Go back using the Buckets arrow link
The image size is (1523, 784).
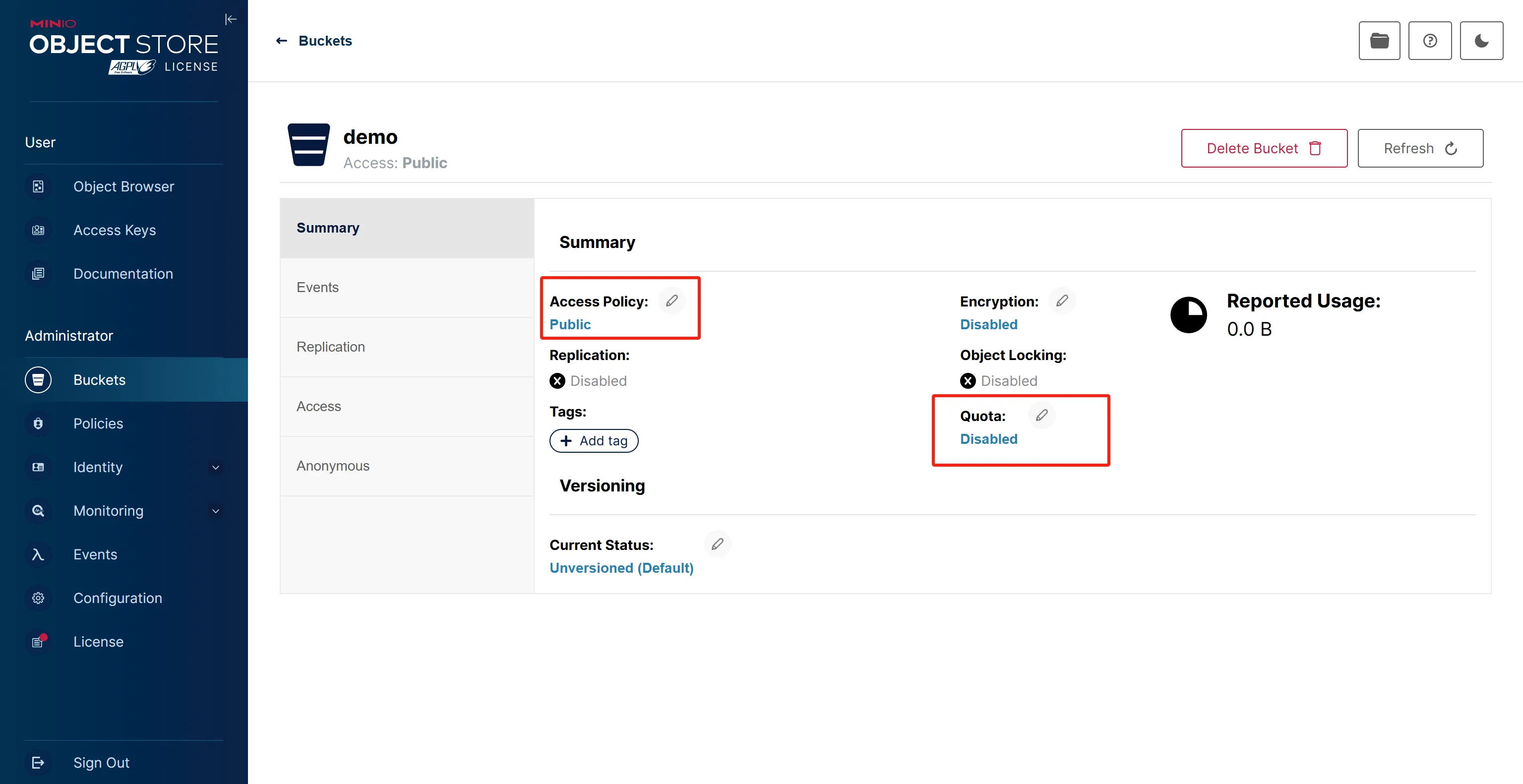click(314, 41)
